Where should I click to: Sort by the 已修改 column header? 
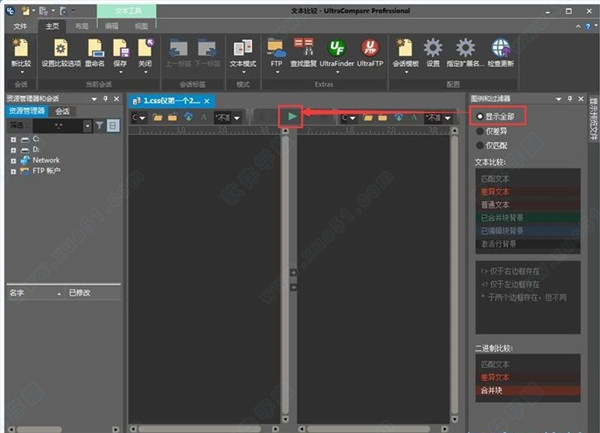[93, 293]
